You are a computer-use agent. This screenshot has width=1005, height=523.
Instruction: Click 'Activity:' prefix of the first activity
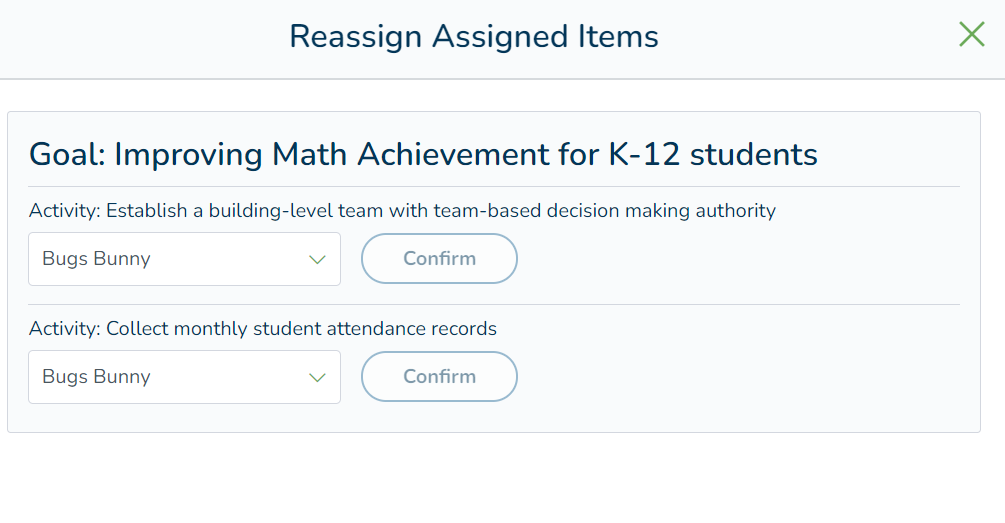pos(65,211)
